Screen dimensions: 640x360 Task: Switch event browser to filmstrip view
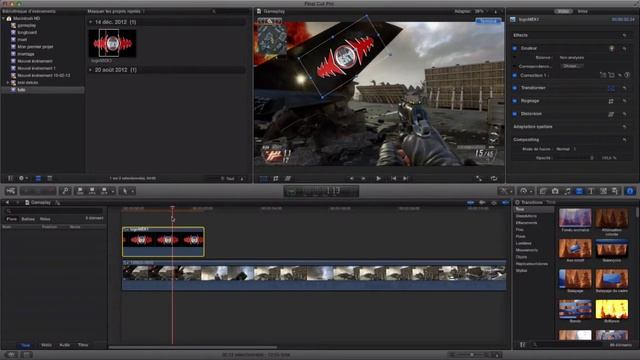(38, 178)
